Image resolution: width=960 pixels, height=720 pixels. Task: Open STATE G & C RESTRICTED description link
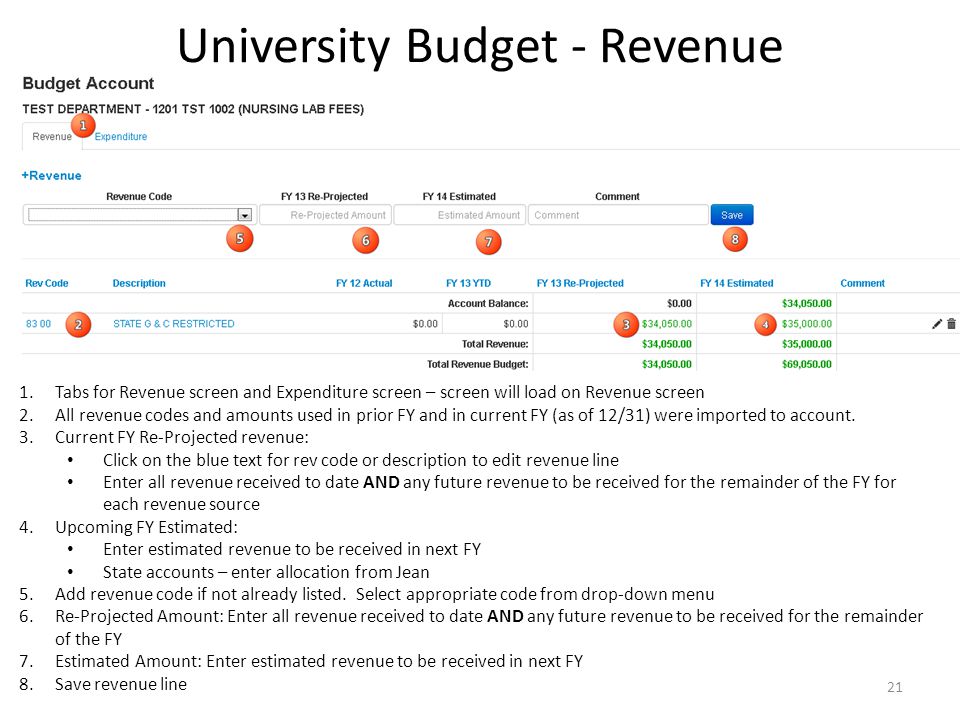[x=173, y=324]
